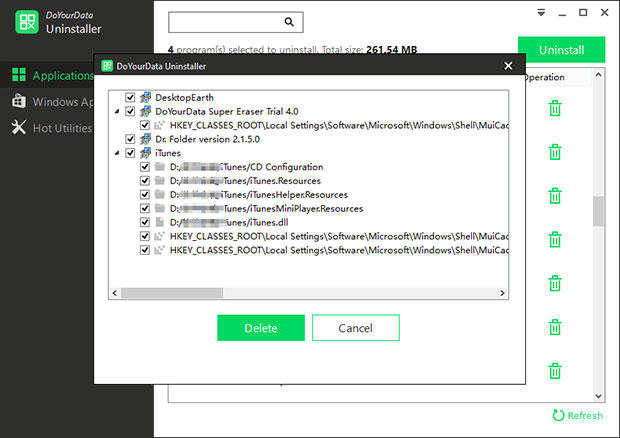
Task: Click the search magnifier icon
Action: click(x=289, y=22)
